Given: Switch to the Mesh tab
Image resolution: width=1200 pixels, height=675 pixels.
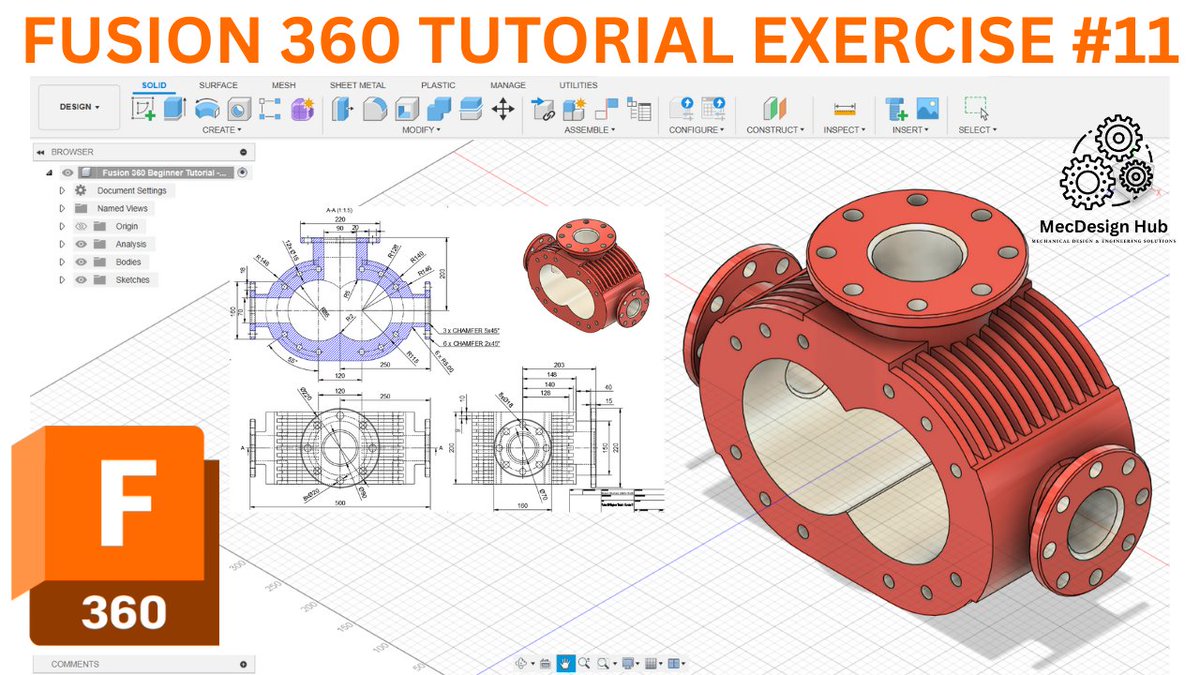Looking at the screenshot, I should [283, 86].
